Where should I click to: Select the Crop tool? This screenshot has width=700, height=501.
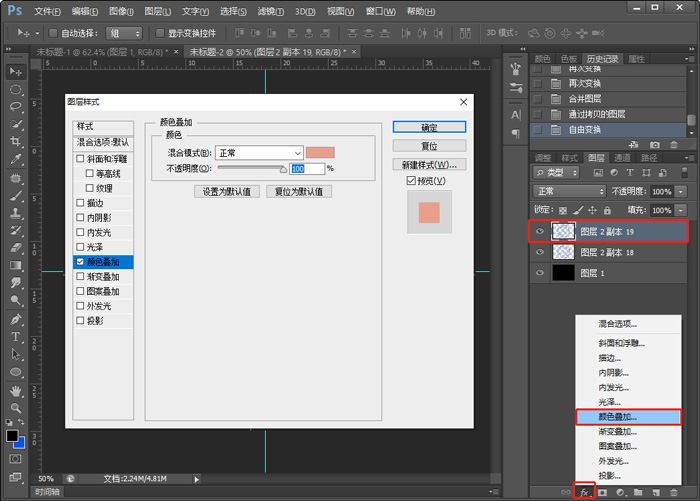coord(16,142)
